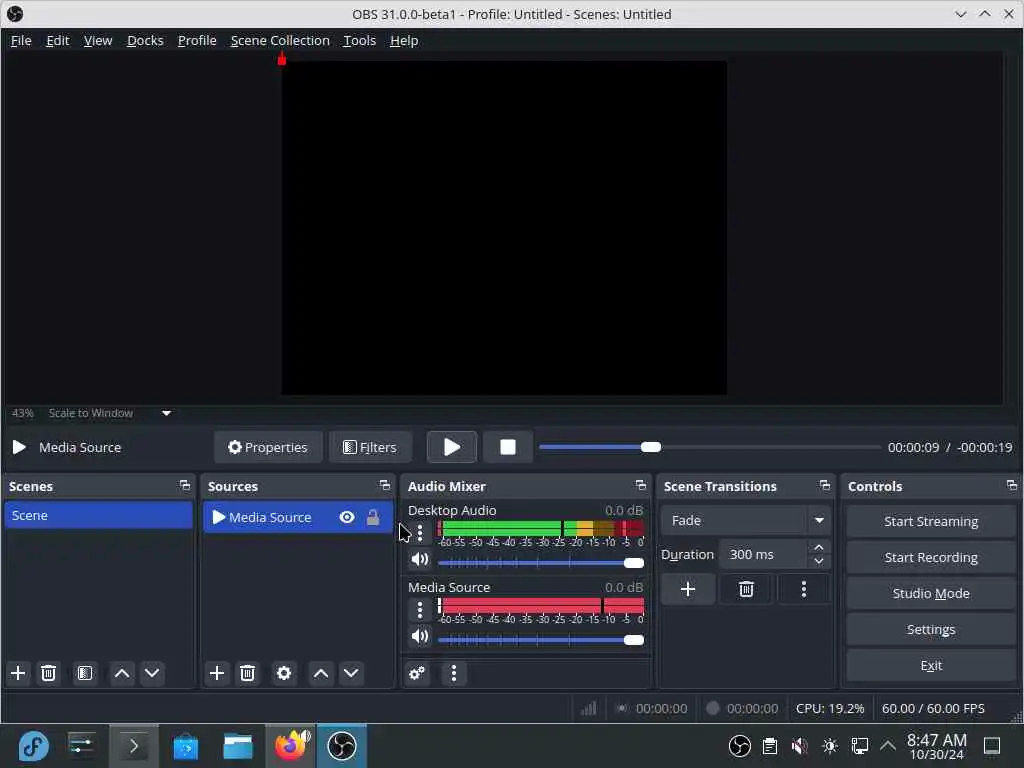Toggle Media Source visibility eye

347,517
